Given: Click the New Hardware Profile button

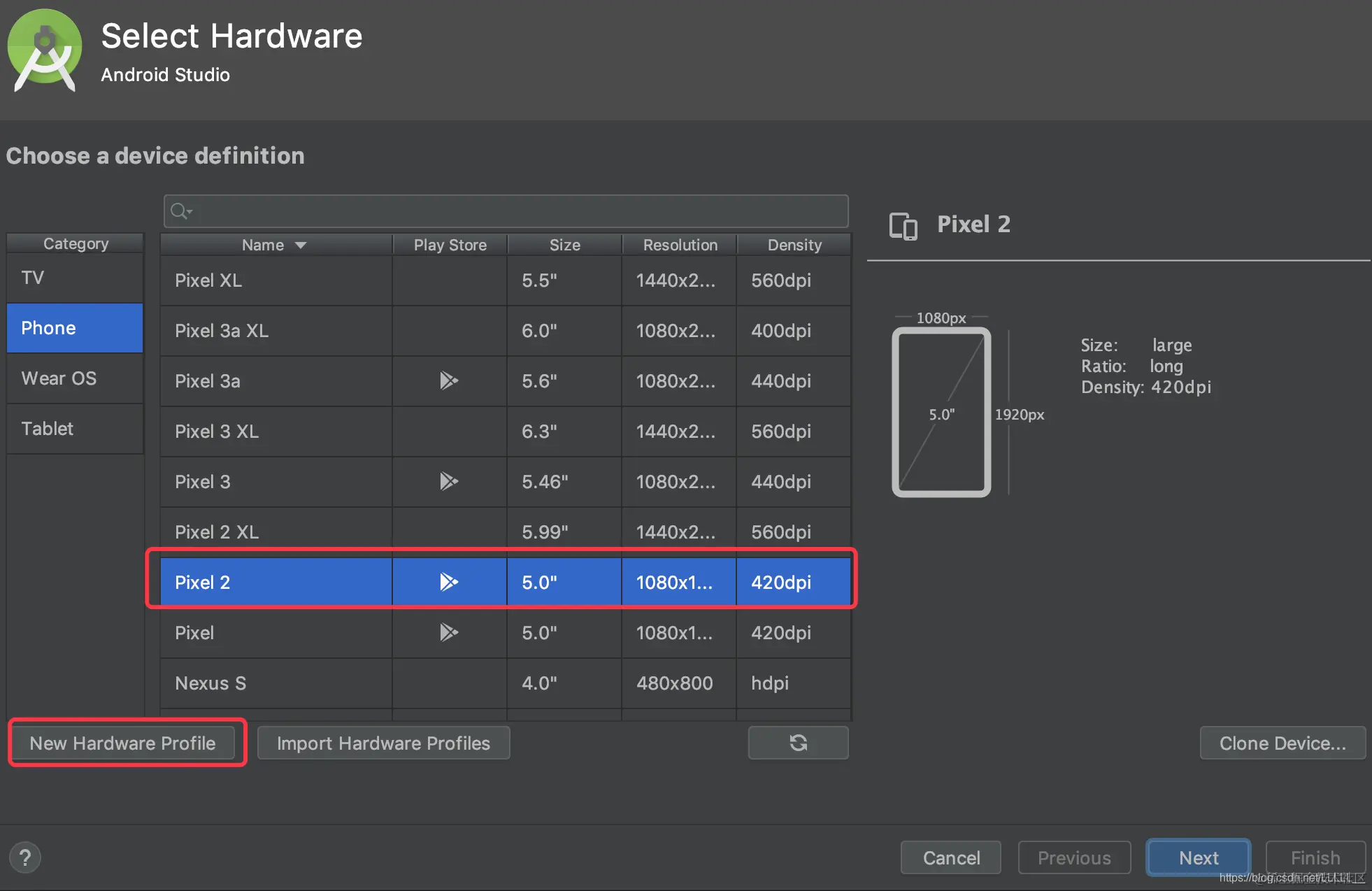Looking at the screenshot, I should click(x=122, y=743).
